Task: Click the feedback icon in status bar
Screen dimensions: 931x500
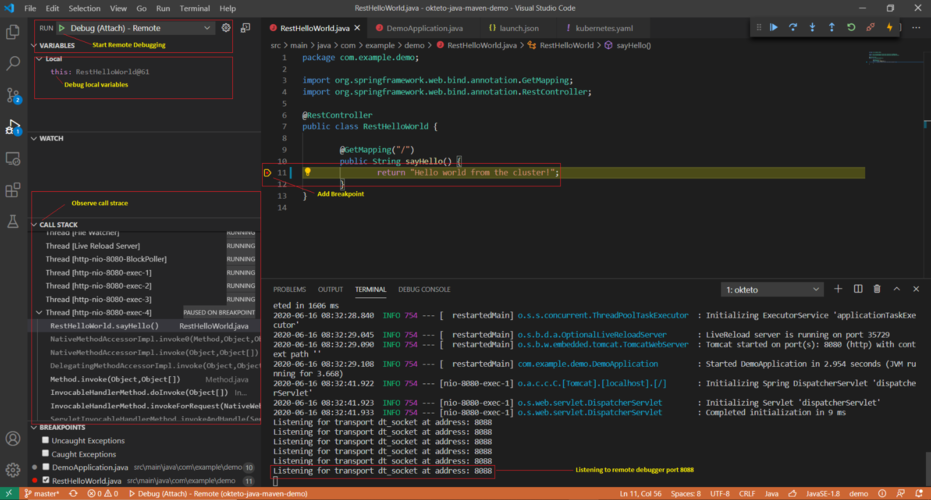Action: pos(901,493)
